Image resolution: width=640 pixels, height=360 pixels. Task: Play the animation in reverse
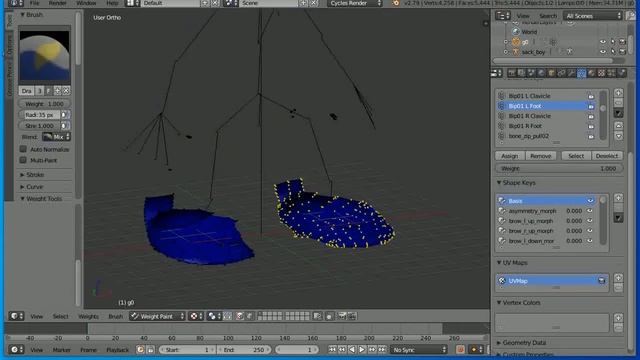[x=352, y=350]
